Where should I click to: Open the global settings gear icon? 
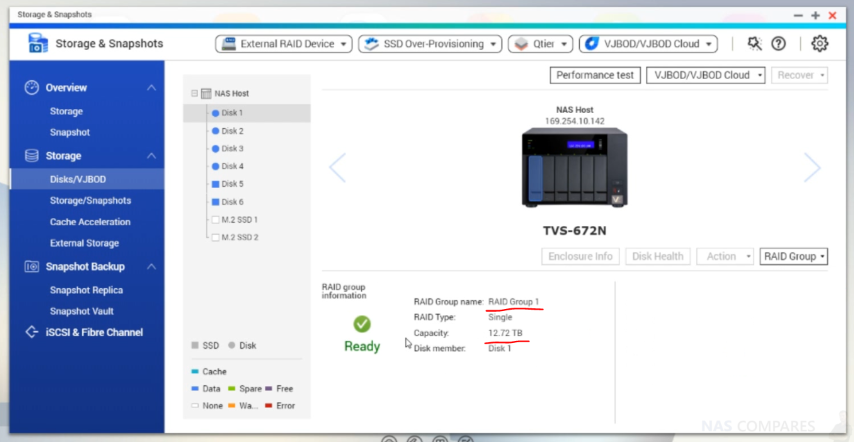point(820,44)
